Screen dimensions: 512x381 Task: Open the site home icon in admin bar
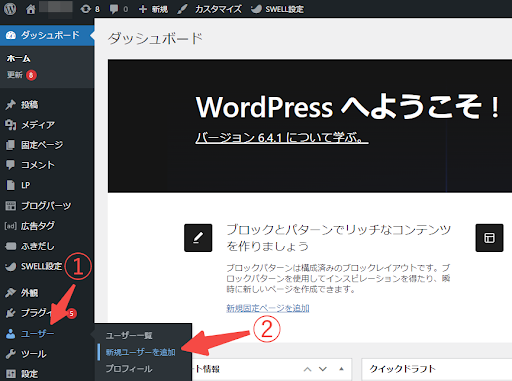coord(31,9)
